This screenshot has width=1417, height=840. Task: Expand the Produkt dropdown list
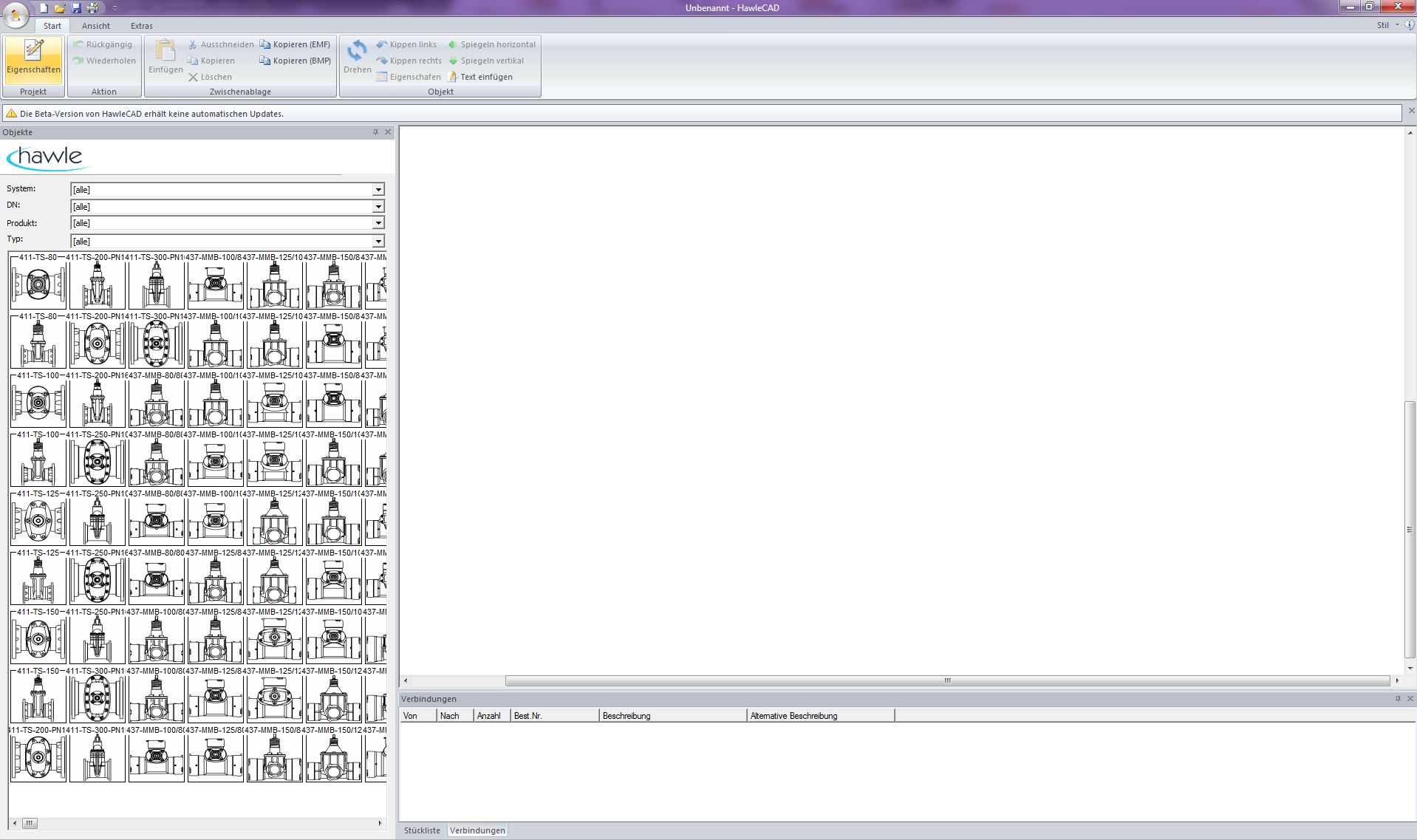pos(378,223)
